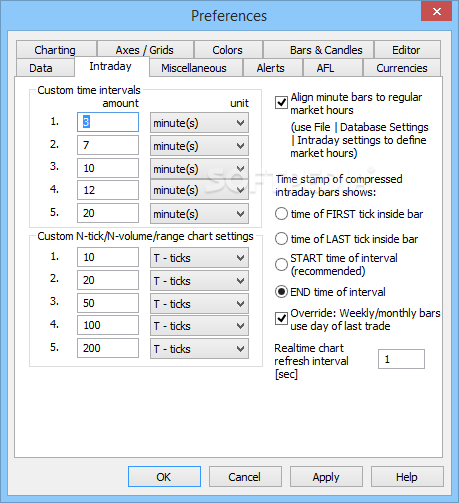Open T - ticks dropdown for N-tick row 3
The height and width of the screenshot is (503, 459).
(x=199, y=304)
